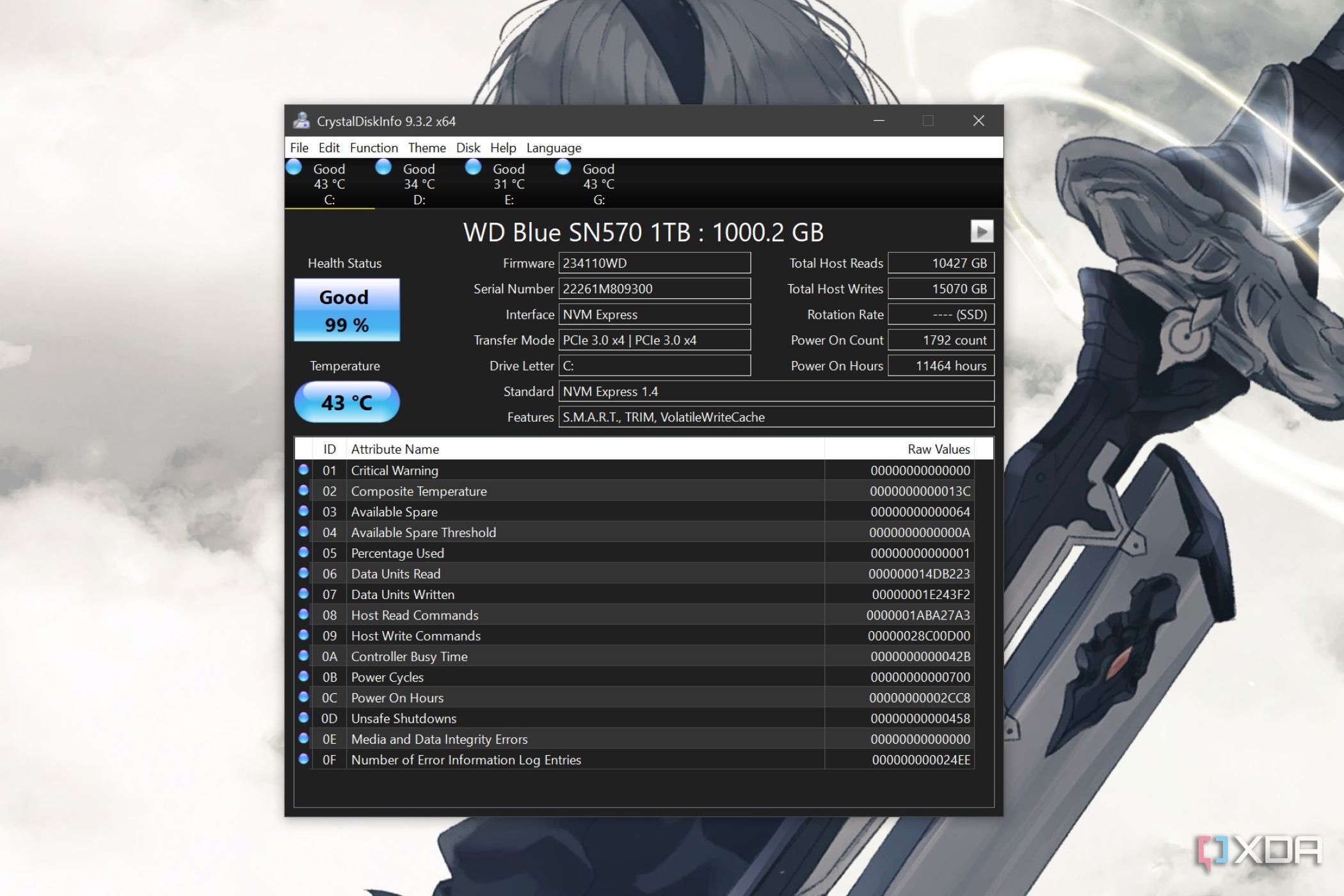Click the status dot for Host Read Commands
1344x896 pixels.
point(303,614)
